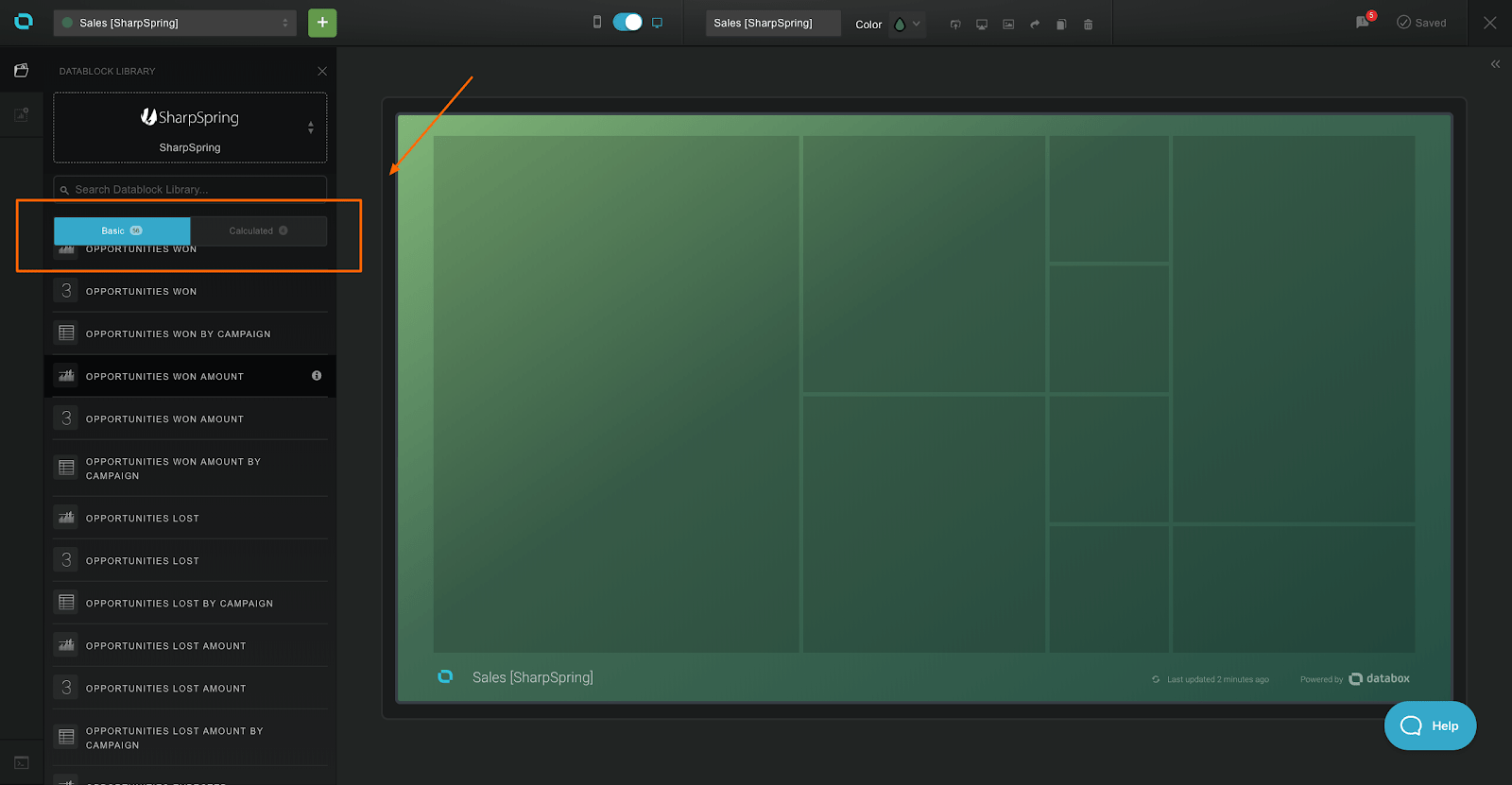
Task: Open the notifications icon with badge 5
Action: coord(1364,22)
